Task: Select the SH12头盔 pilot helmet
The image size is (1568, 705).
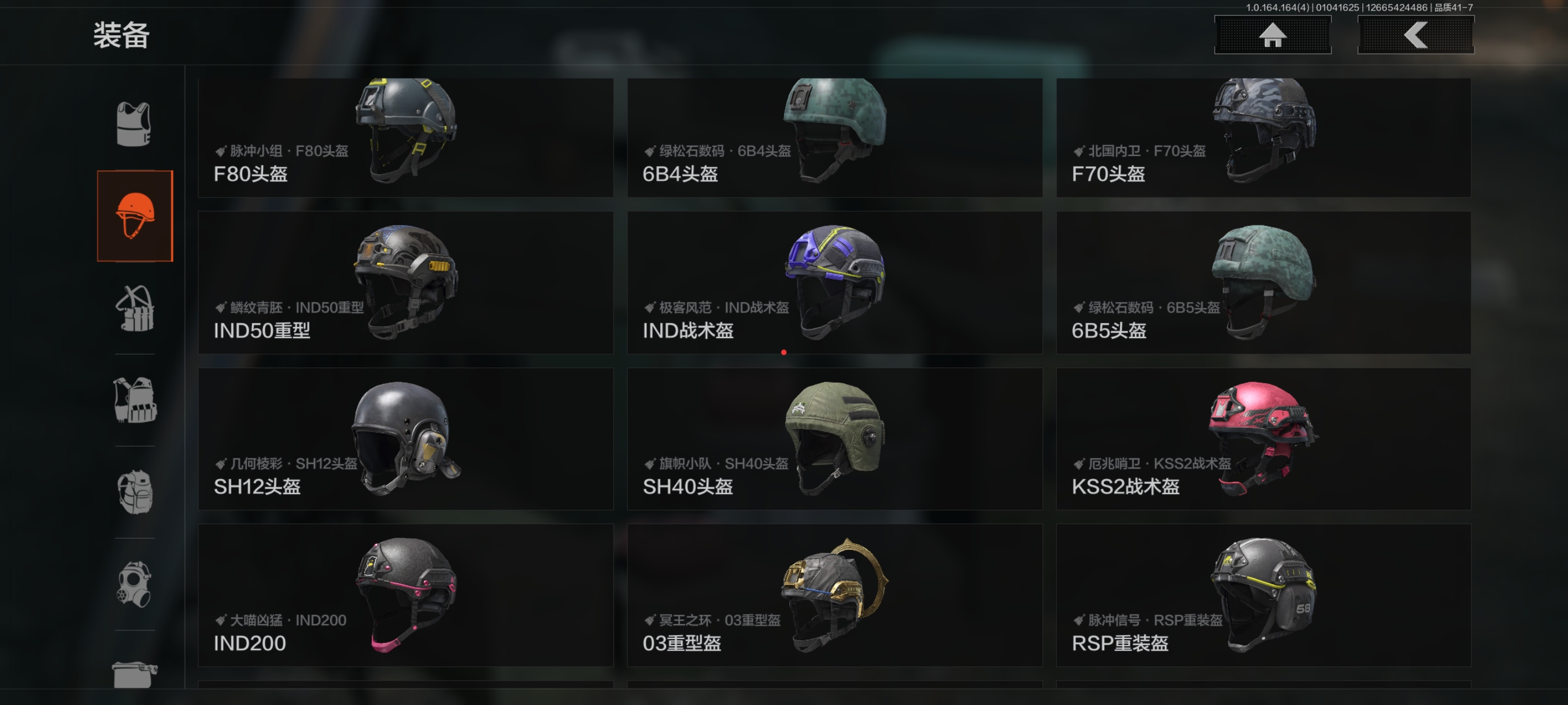Action: click(406, 439)
